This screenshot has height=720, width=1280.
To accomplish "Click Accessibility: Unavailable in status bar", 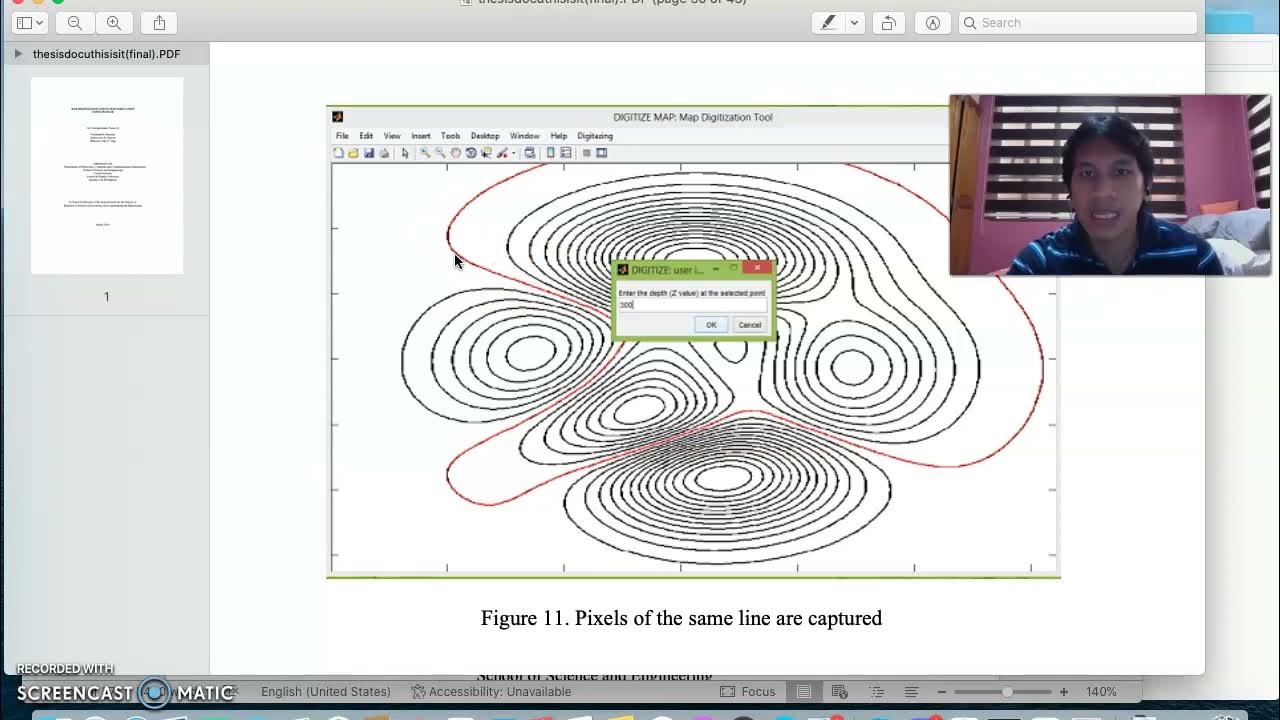I will coord(492,692).
